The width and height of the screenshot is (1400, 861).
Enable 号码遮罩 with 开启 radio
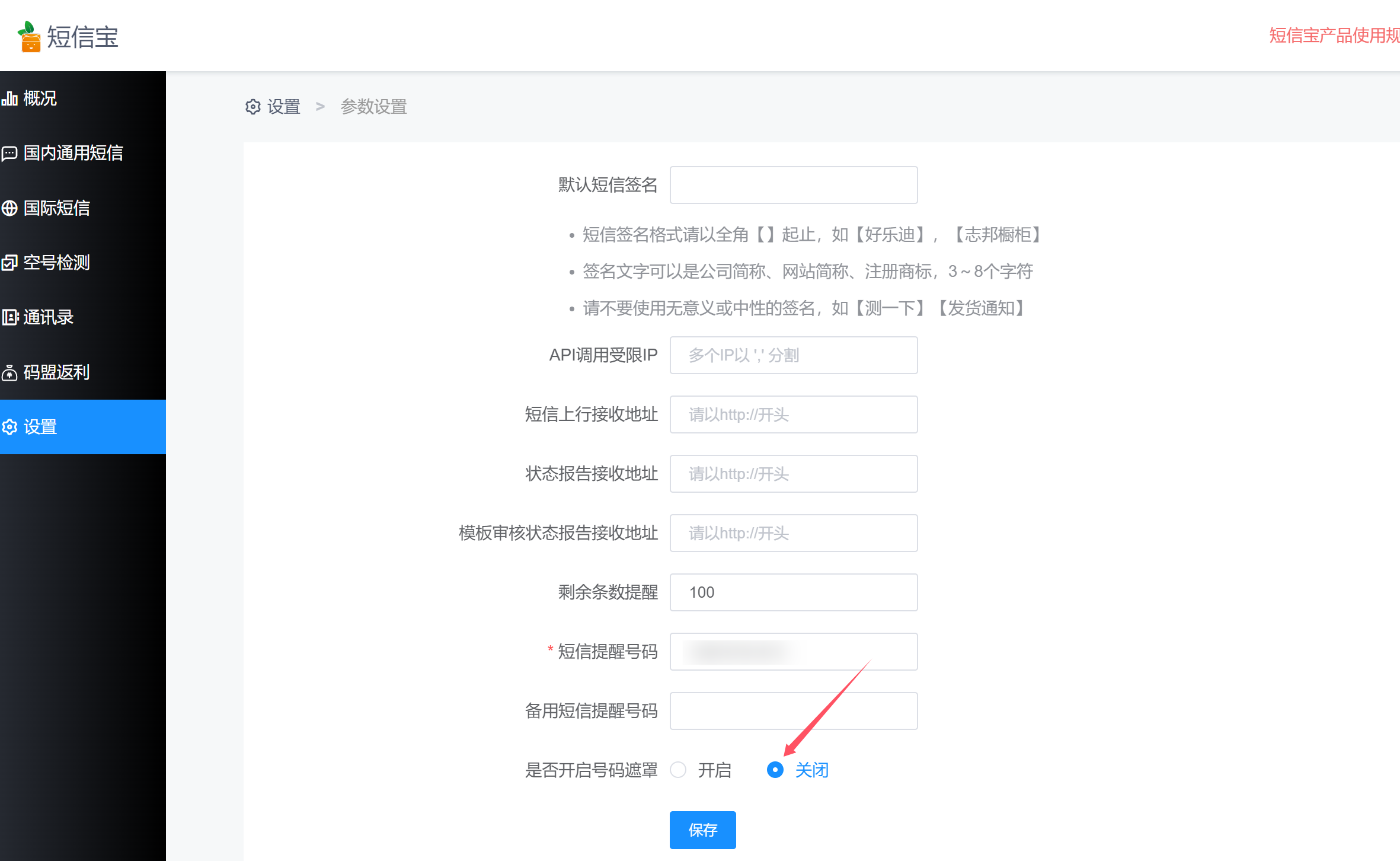click(x=678, y=770)
